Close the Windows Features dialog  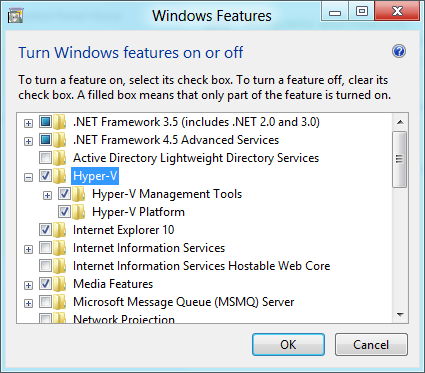[397, 12]
